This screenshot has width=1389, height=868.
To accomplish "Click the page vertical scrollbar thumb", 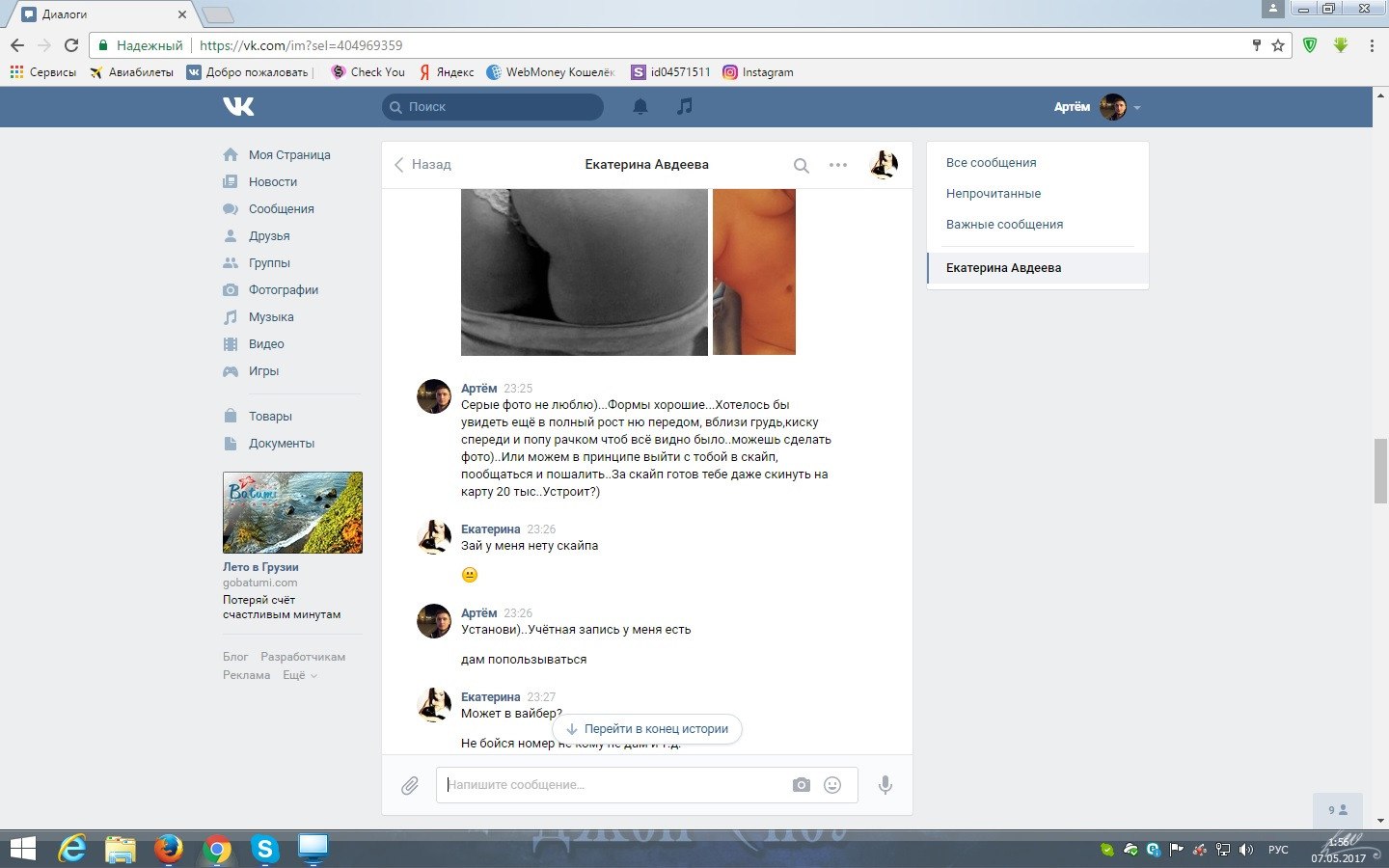I will (1380, 471).
